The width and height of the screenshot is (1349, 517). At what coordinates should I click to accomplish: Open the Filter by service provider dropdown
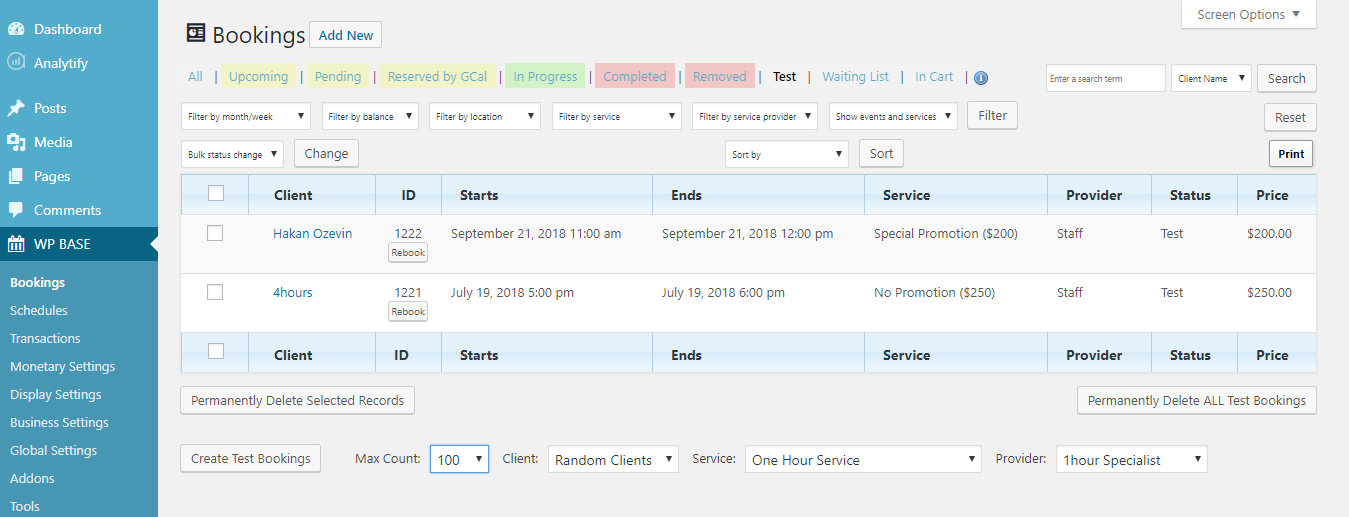[755, 116]
